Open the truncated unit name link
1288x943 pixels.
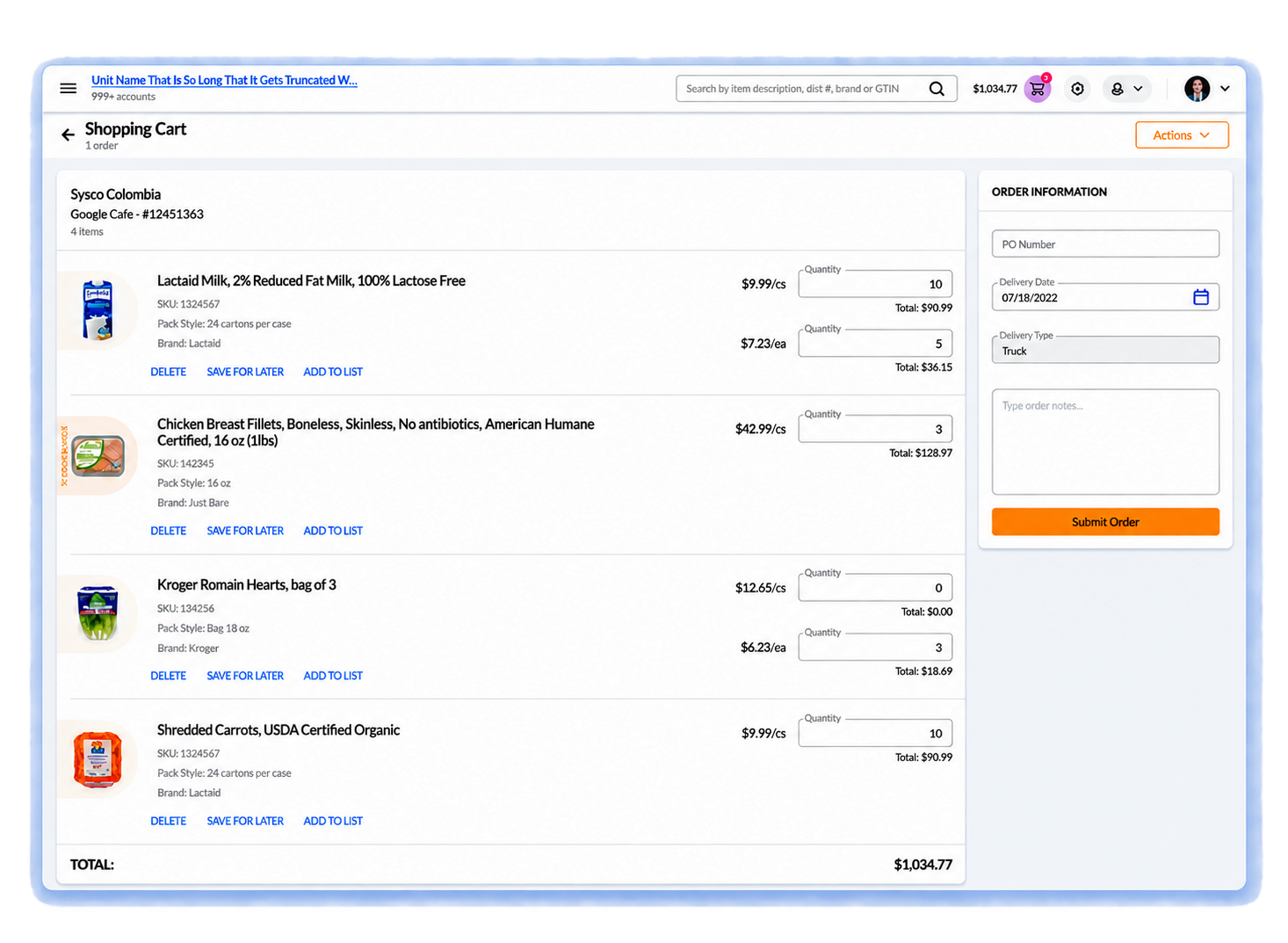pos(224,80)
